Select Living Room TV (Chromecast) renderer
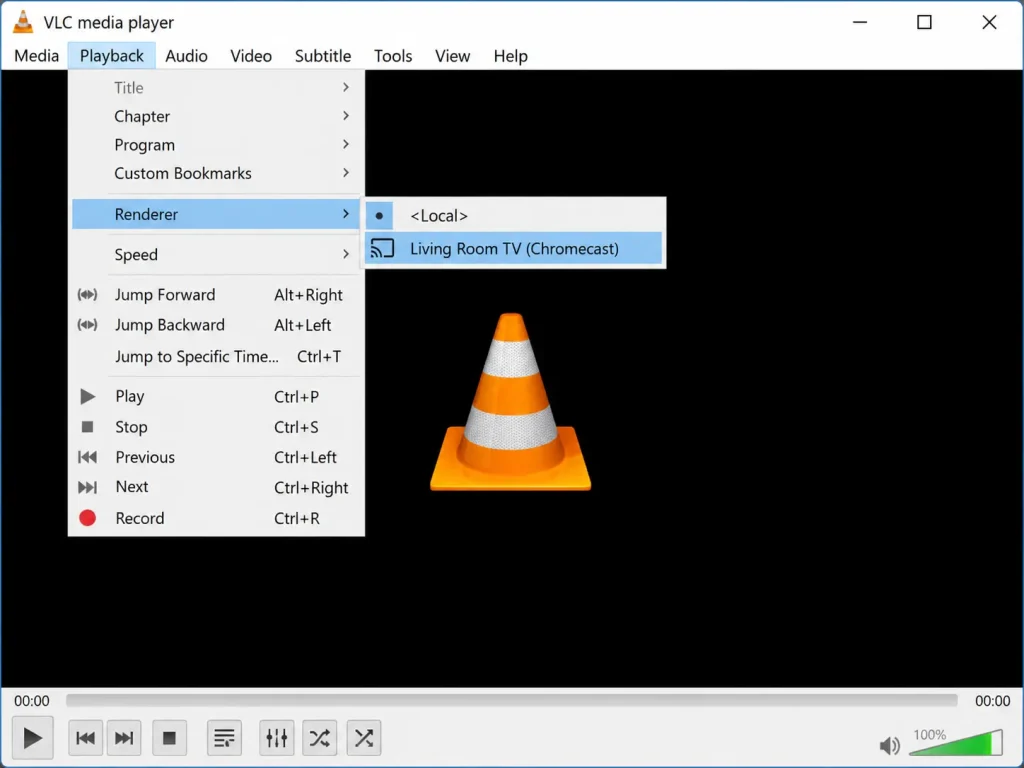The image size is (1024, 768). click(515, 249)
